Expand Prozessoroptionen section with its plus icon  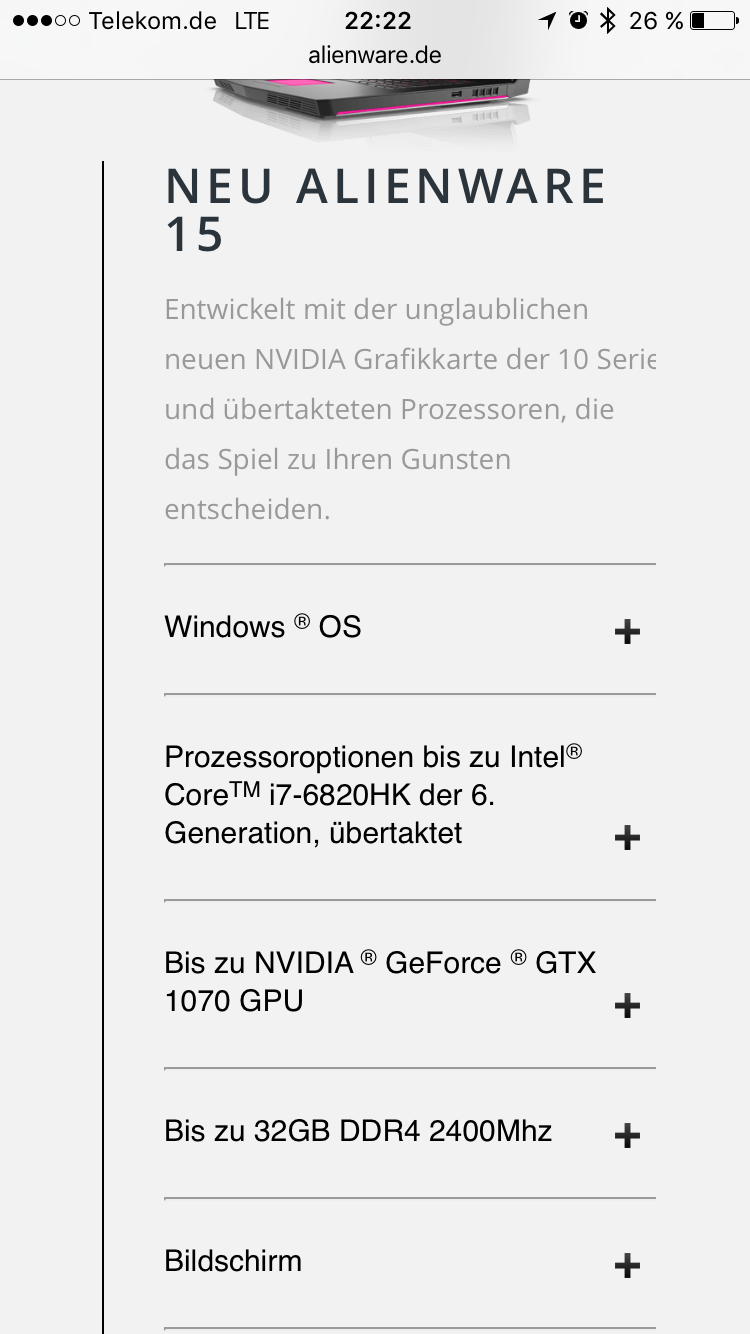coord(627,837)
